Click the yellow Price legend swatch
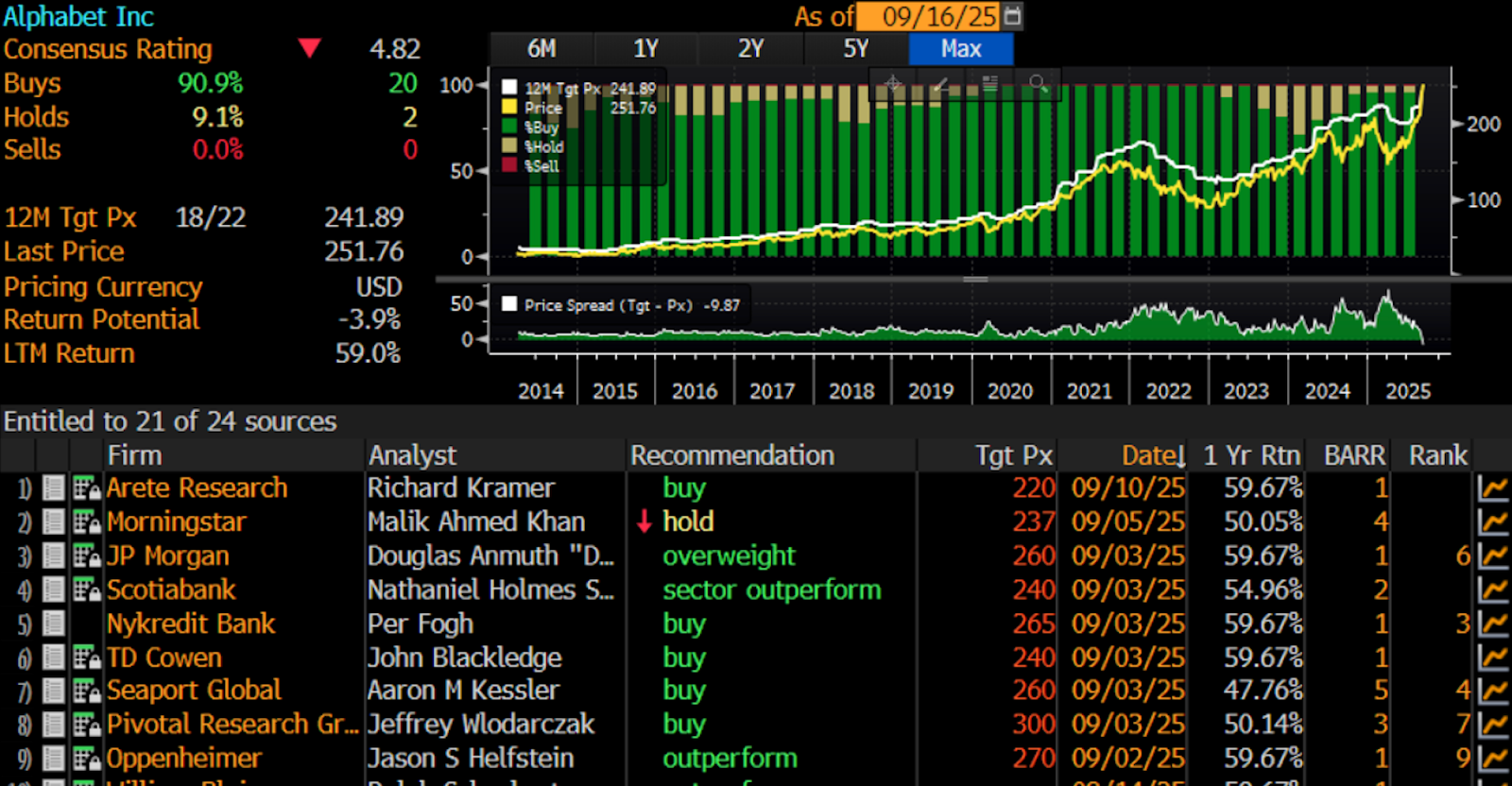 [509, 107]
